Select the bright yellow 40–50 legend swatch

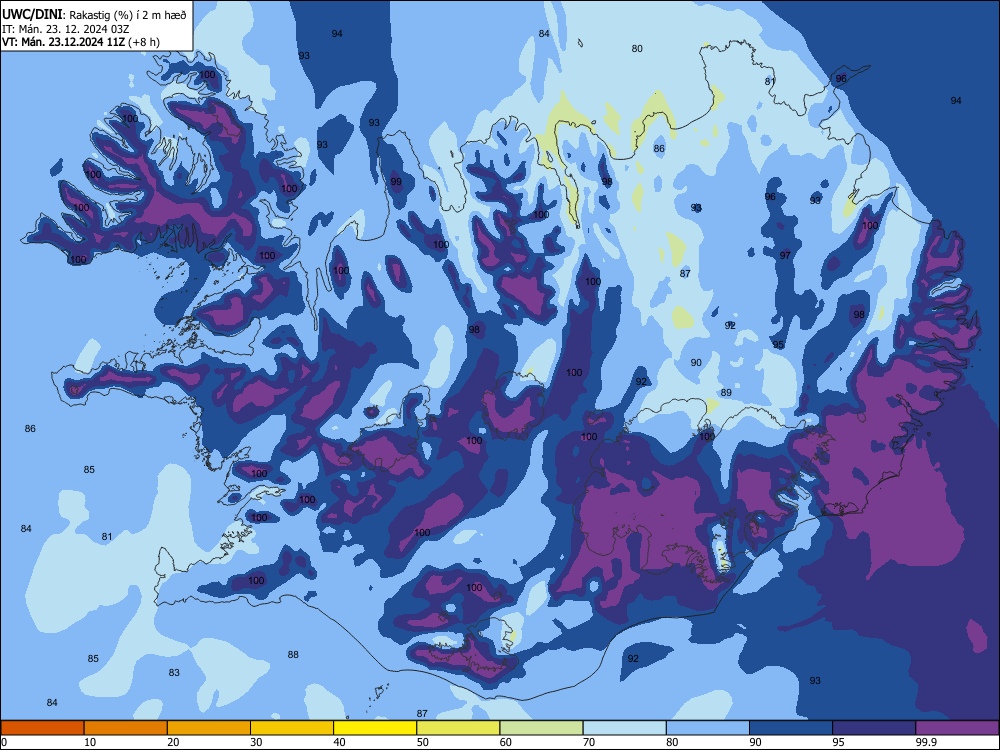[375, 728]
